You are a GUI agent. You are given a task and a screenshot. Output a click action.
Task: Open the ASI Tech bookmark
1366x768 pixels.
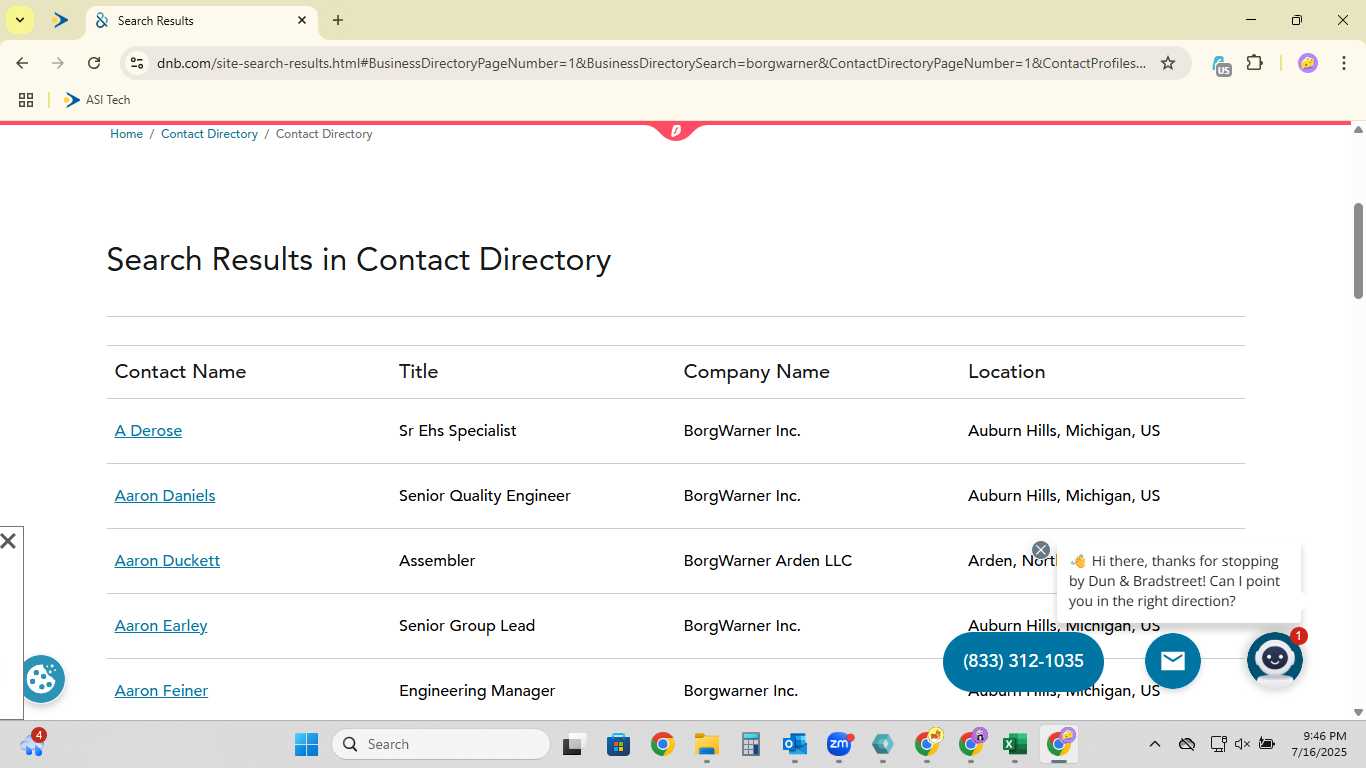click(97, 100)
